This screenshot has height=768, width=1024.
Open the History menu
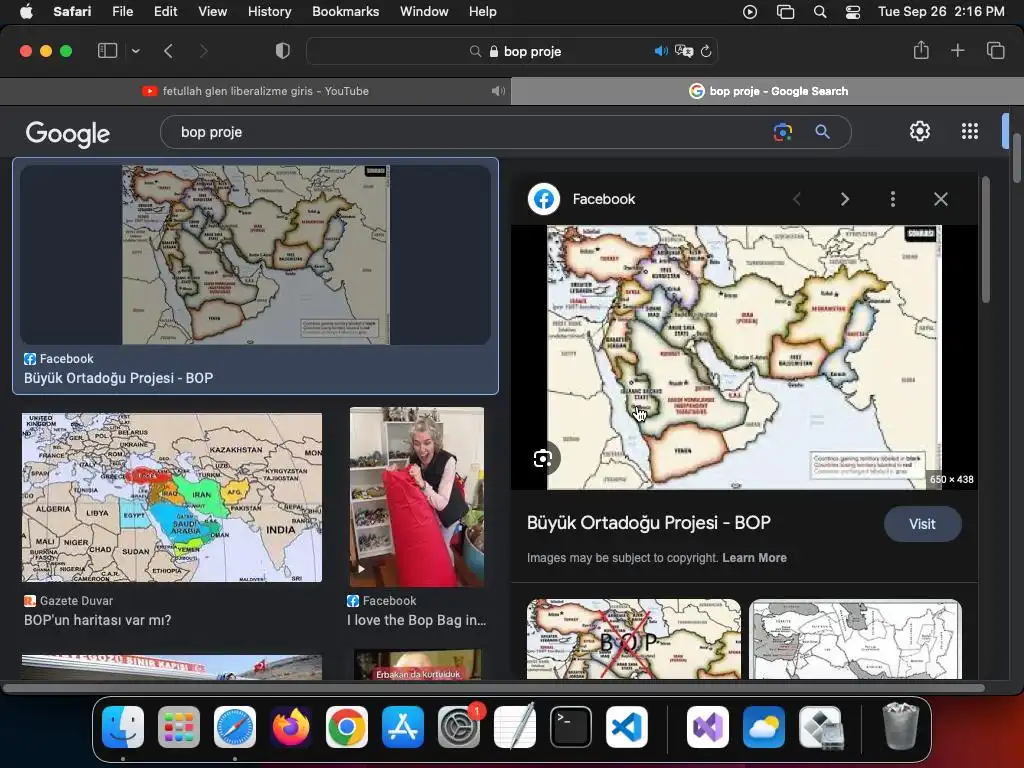[x=269, y=12]
